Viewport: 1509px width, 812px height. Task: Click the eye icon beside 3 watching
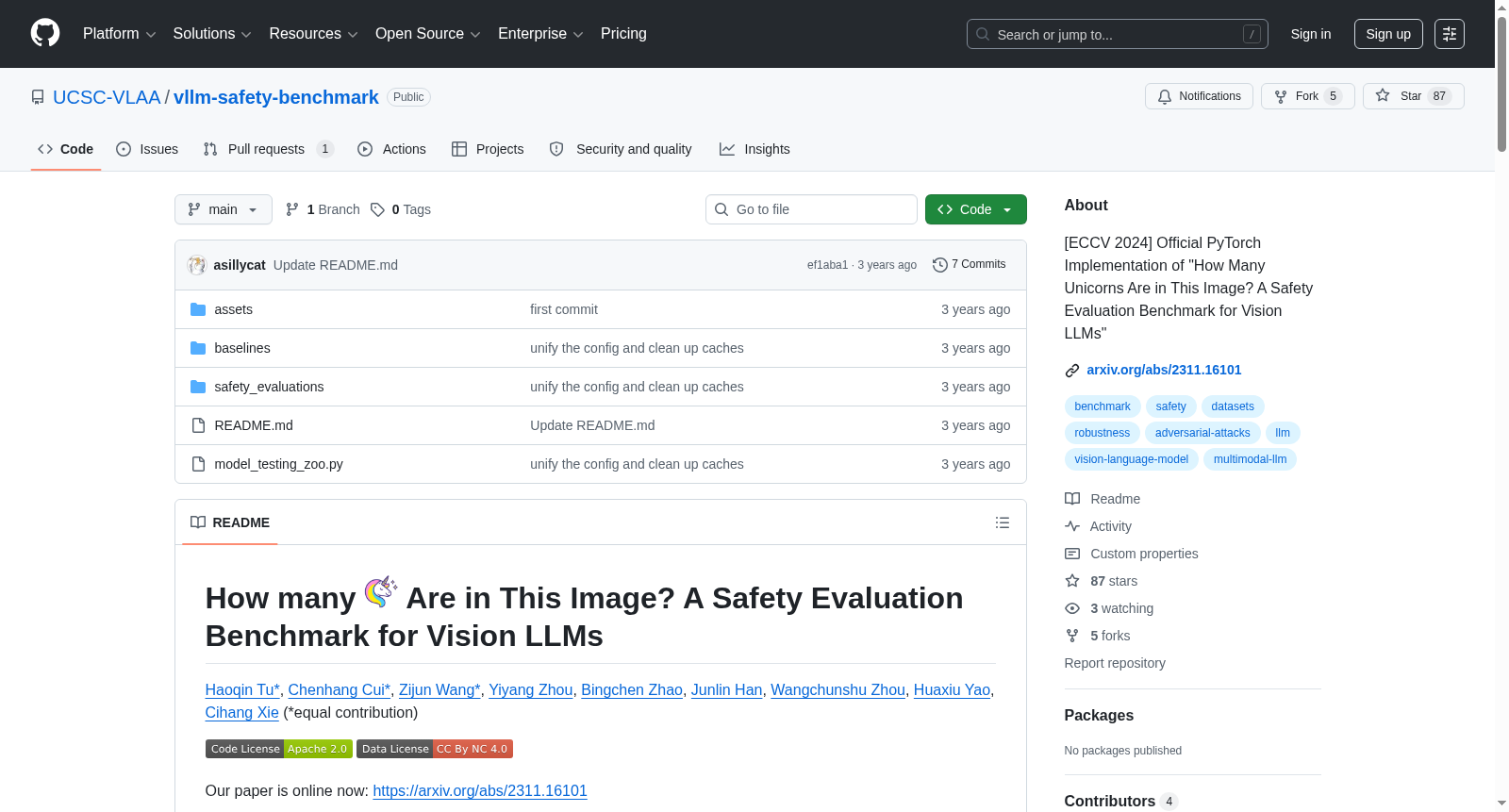(x=1072, y=608)
